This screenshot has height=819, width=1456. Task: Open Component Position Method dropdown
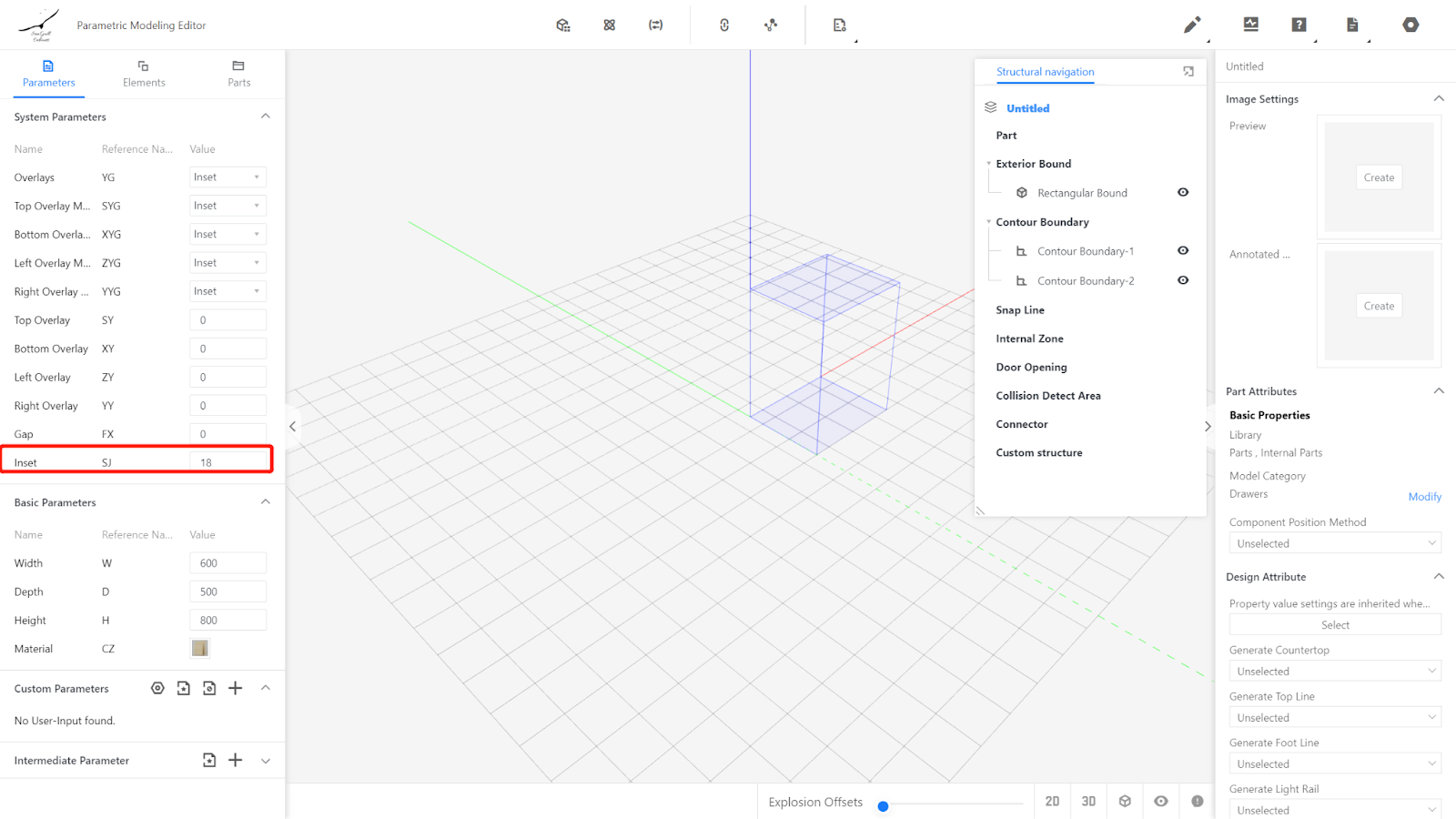point(1334,543)
